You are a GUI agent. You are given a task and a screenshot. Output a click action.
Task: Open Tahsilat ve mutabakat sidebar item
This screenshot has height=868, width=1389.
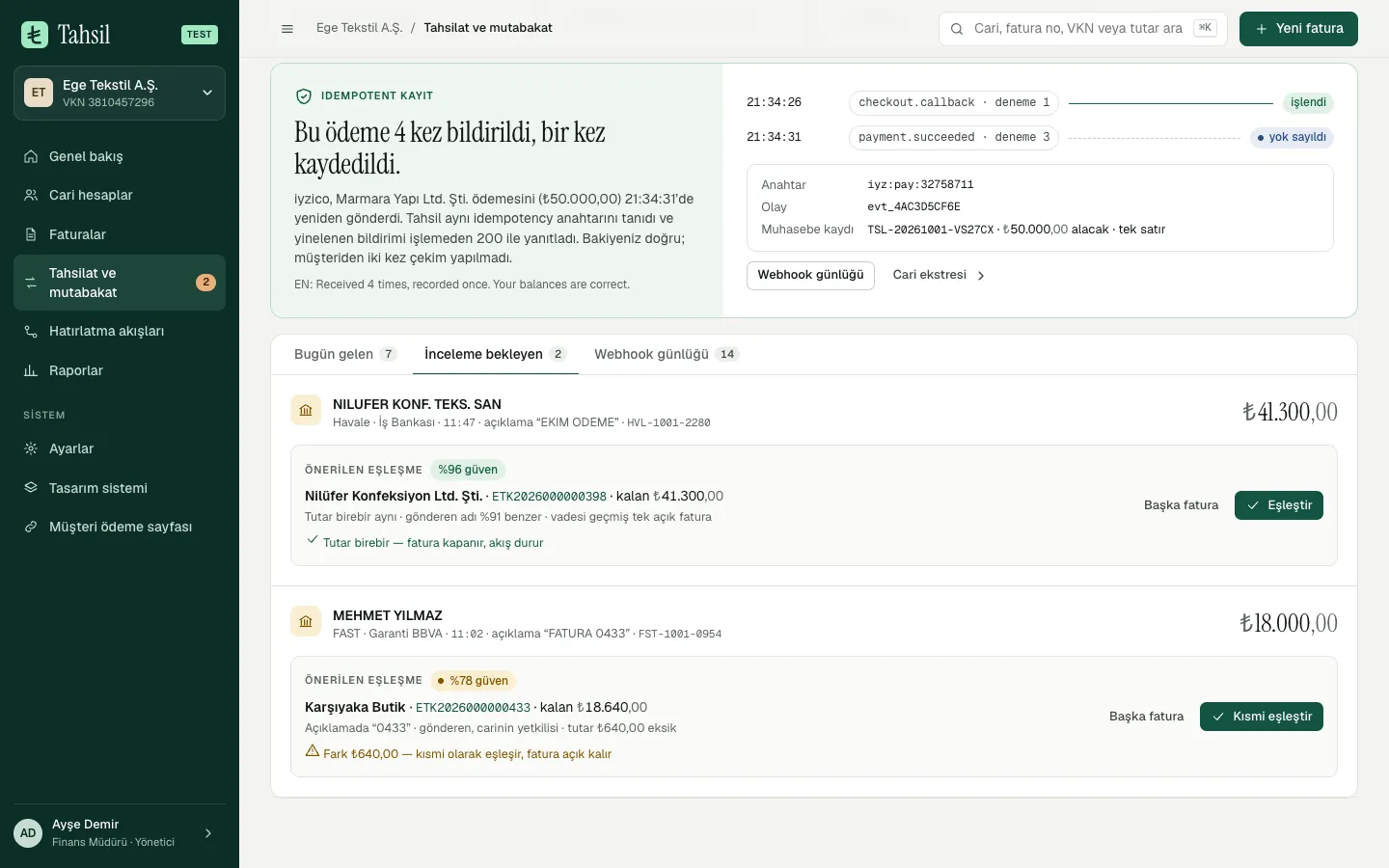click(120, 283)
